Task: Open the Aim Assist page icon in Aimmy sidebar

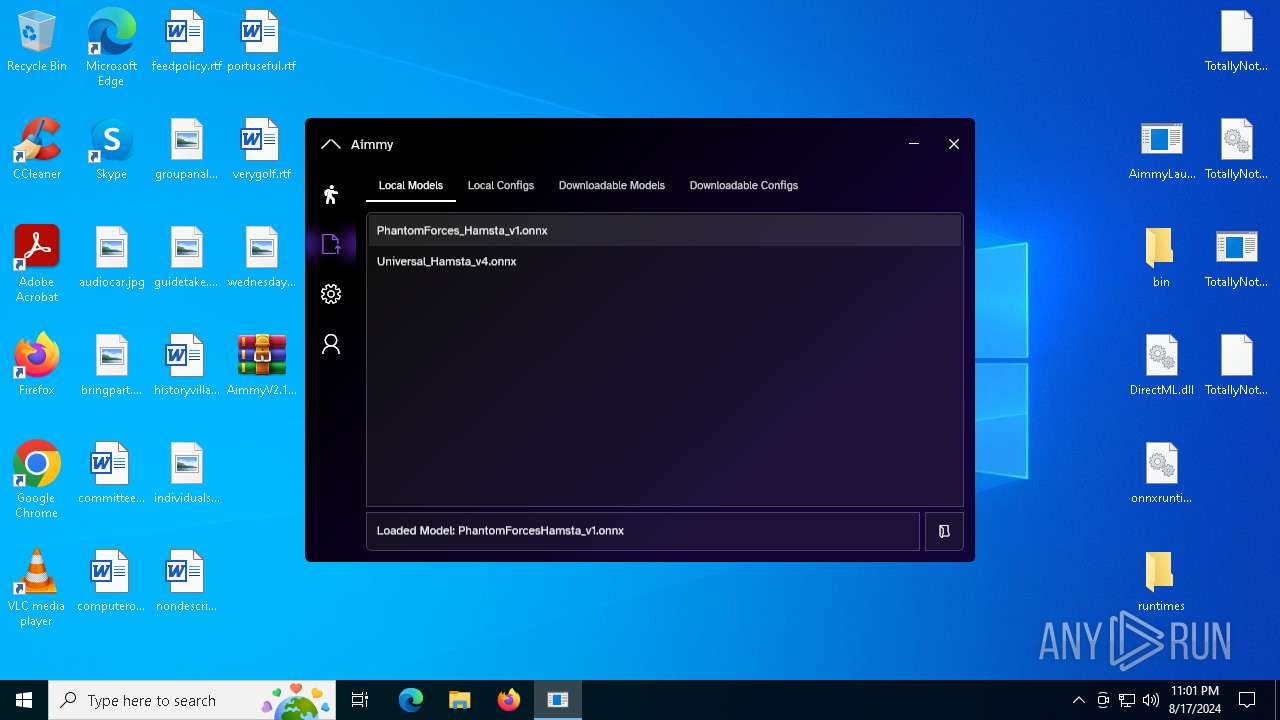Action: tap(331, 194)
